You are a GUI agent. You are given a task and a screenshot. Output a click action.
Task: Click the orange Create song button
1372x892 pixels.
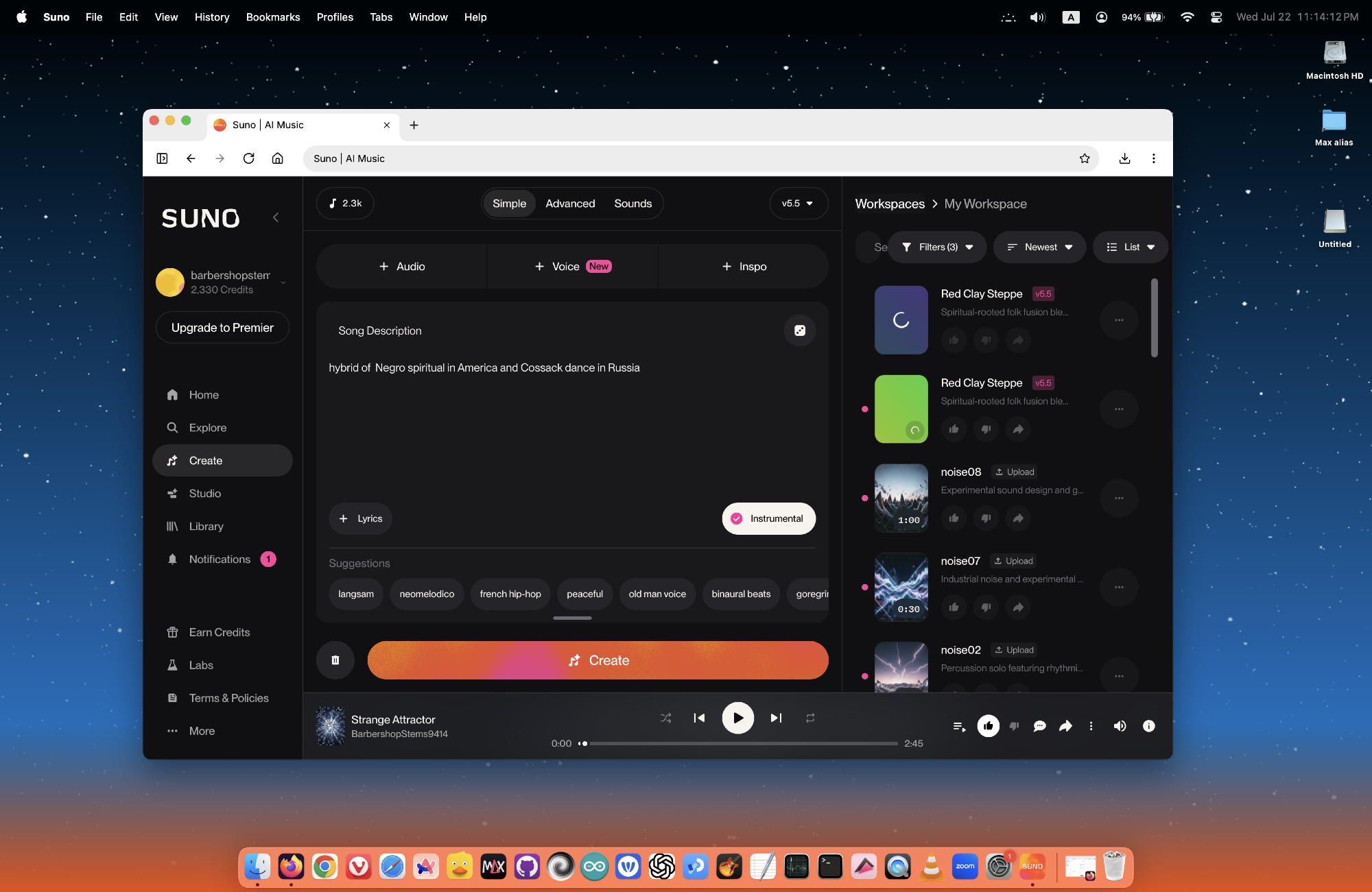[598, 660]
